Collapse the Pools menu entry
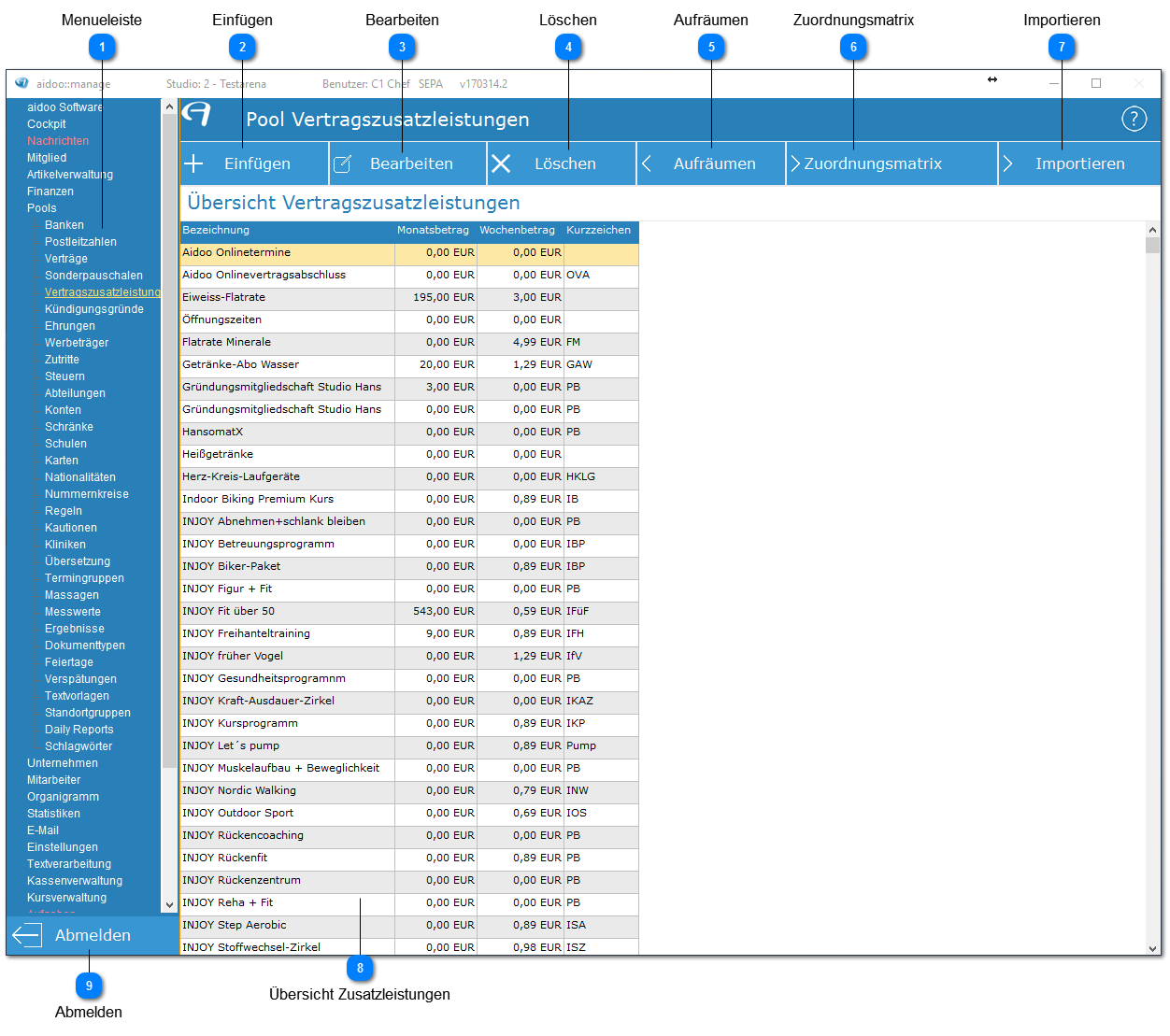1170x1036 pixels. tap(41, 208)
